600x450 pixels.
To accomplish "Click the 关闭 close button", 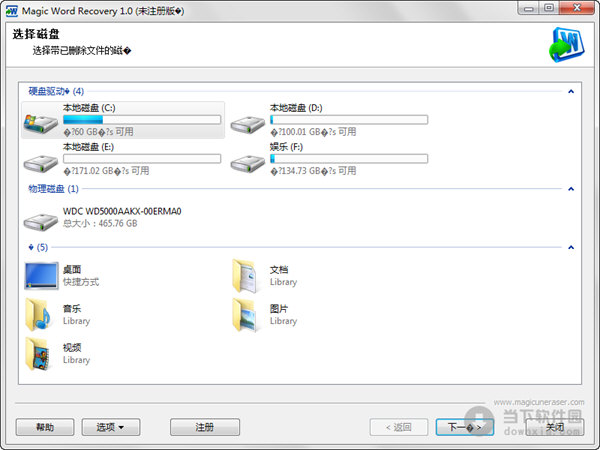I will point(554,427).
